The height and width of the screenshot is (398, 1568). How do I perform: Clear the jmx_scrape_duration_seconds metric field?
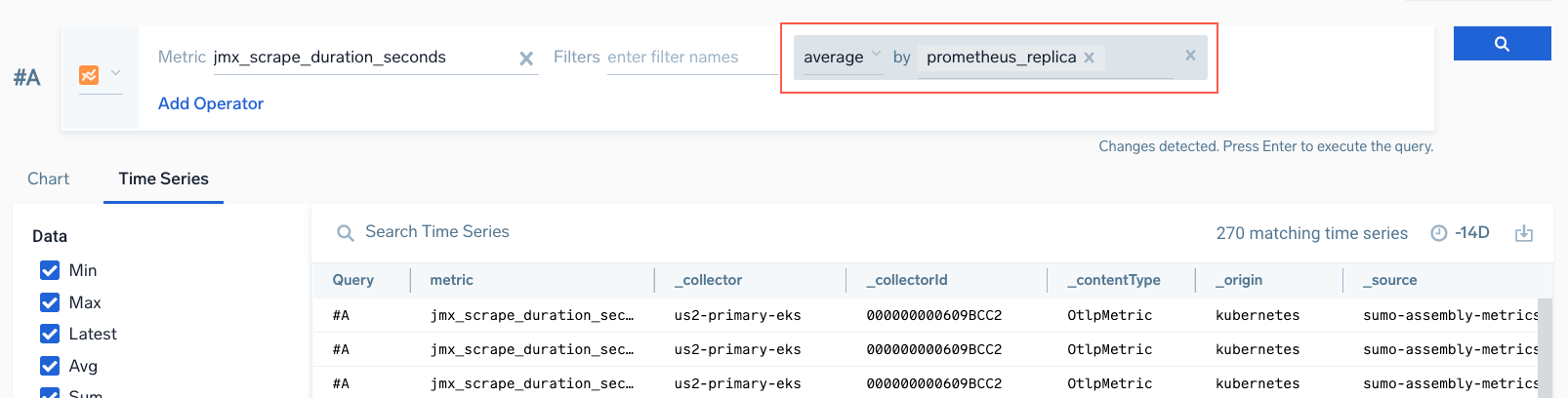[x=526, y=59]
